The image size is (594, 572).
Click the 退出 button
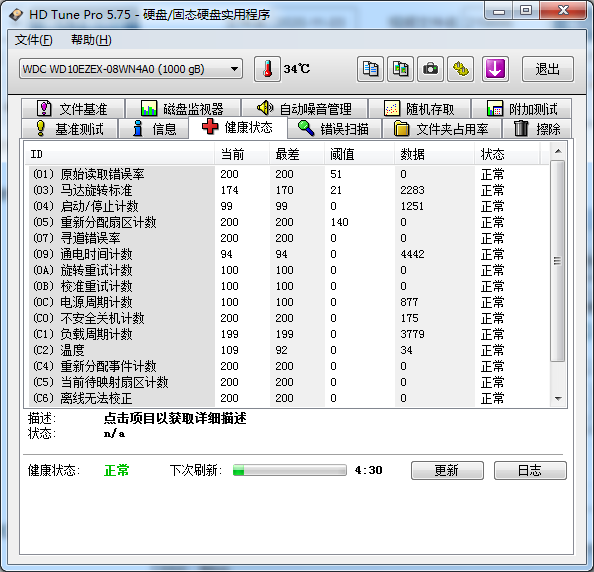tap(548, 69)
